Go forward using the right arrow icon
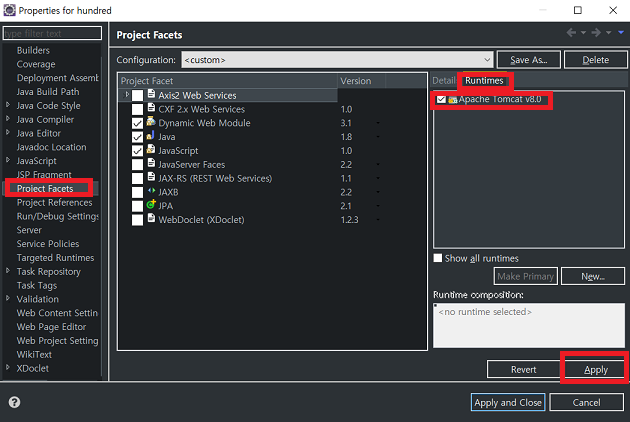This screenshot has width=630, height=422. tap(596, 33)
